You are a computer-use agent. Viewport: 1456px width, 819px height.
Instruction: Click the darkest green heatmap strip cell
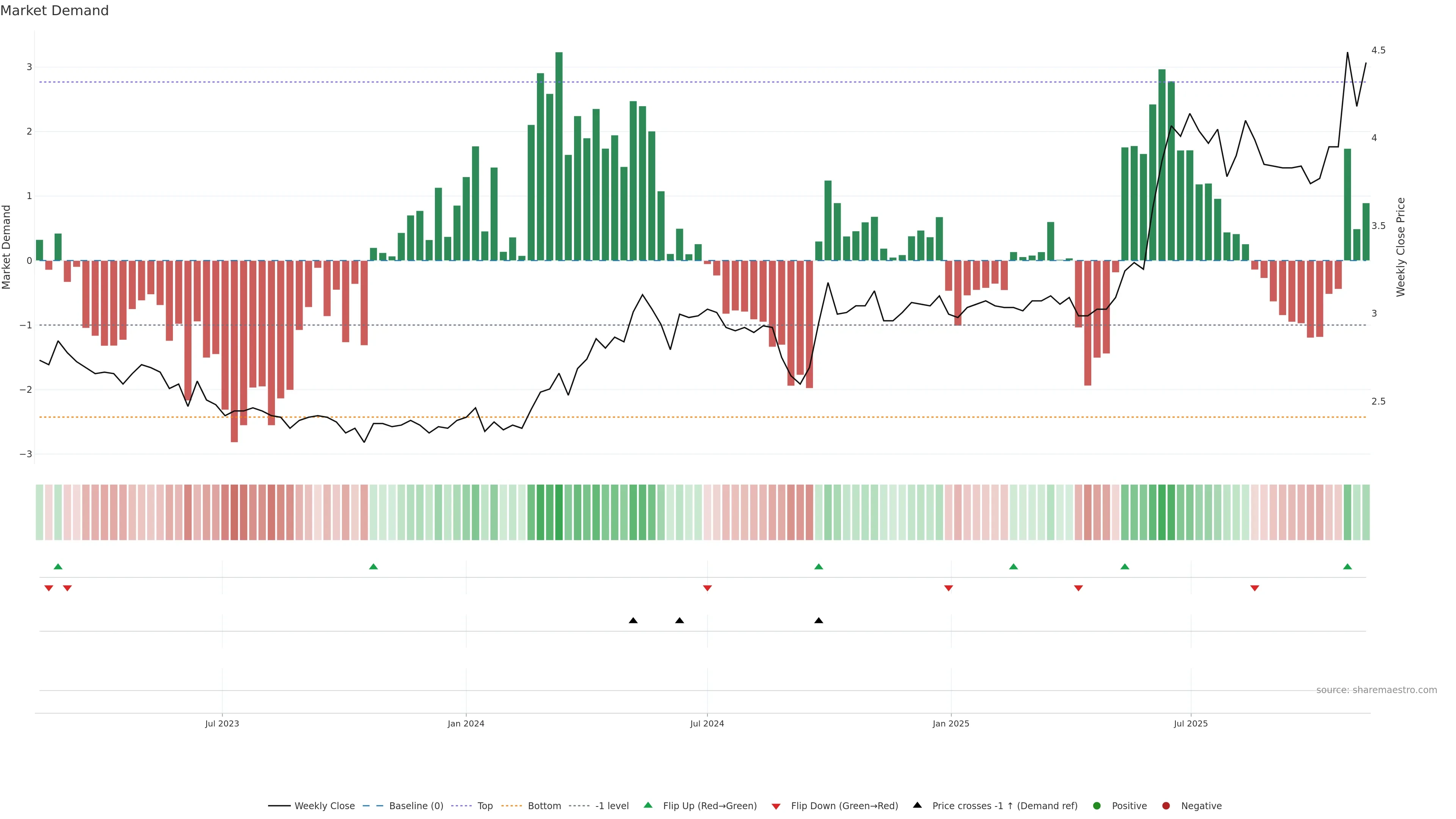click(559, 512)
